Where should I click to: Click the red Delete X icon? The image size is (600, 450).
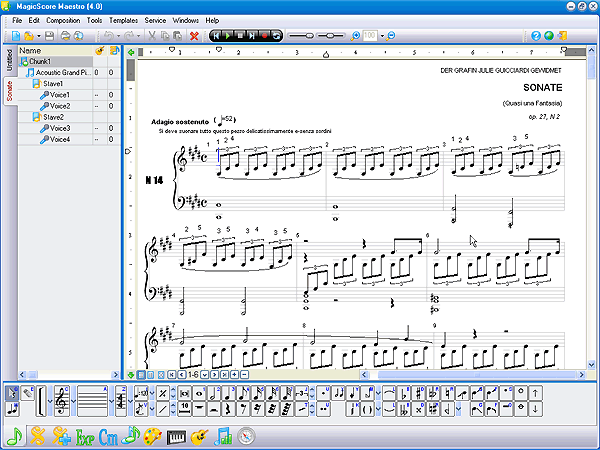coord(194,36)
